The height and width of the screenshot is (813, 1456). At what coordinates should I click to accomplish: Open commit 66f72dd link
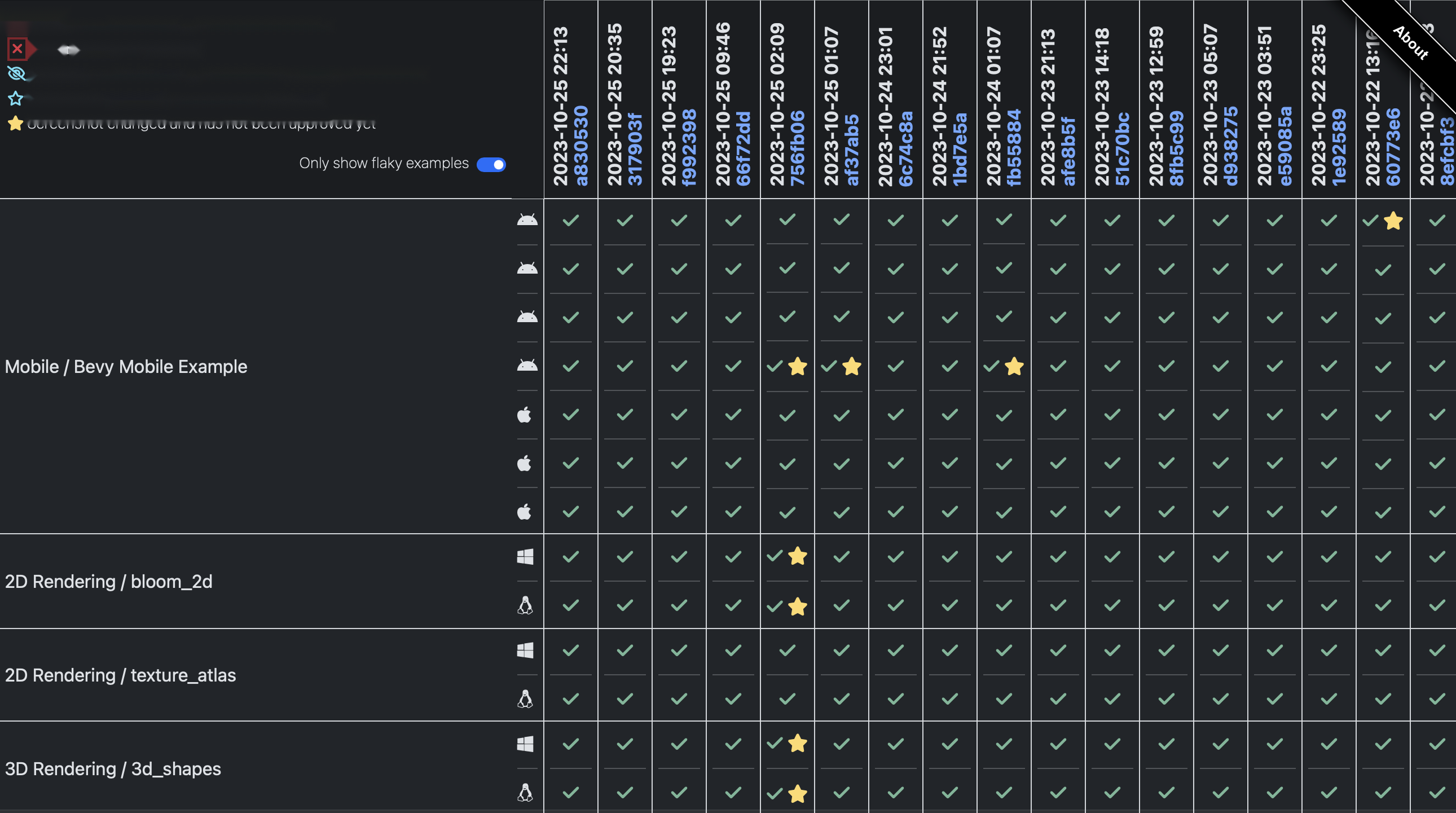pyautogui.click(x=744, y=149)
